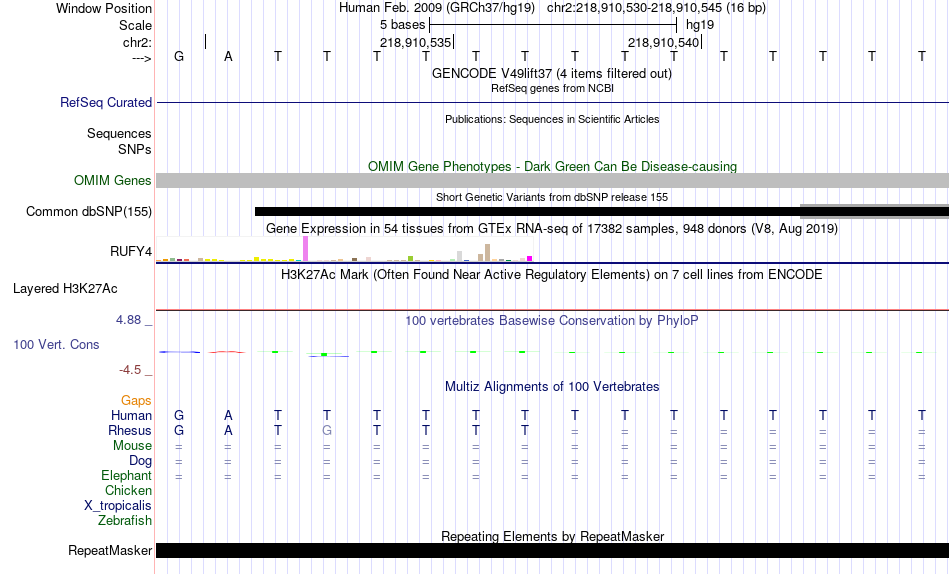Click the hg19 label beside the scale bar
This screenshot has height=574, width=950.
(x=700, y=25)
